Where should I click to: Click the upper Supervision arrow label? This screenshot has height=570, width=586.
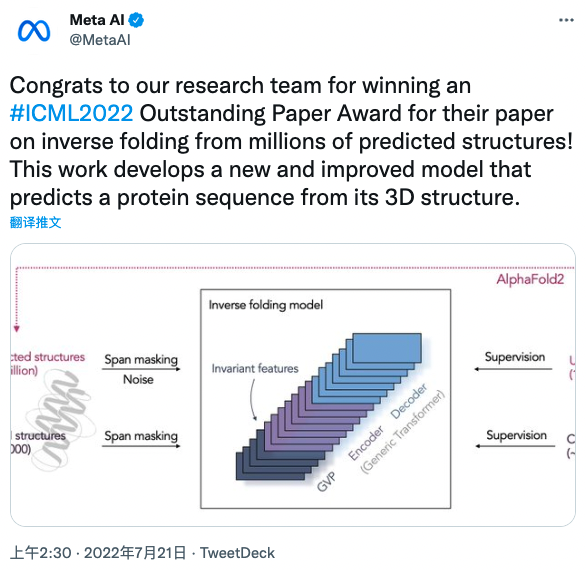(x=515, y=357)
